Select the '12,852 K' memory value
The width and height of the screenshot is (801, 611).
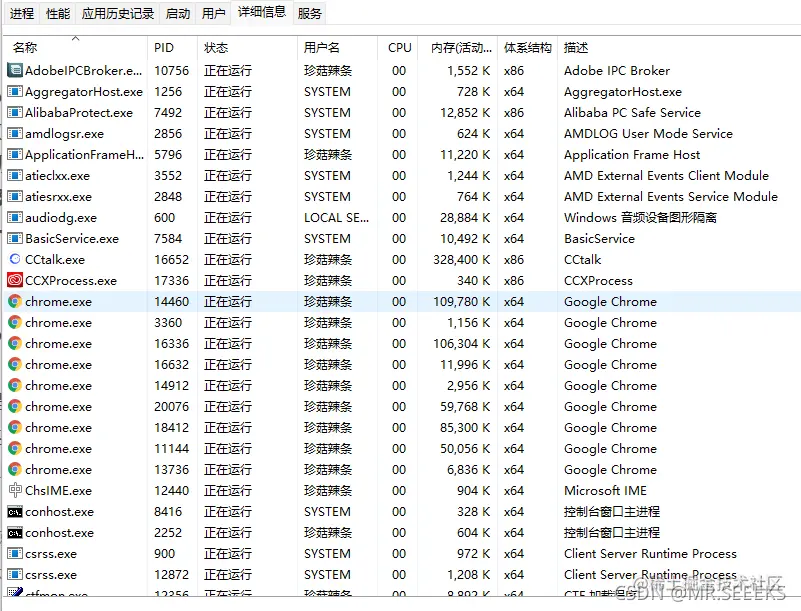[465, 112]
